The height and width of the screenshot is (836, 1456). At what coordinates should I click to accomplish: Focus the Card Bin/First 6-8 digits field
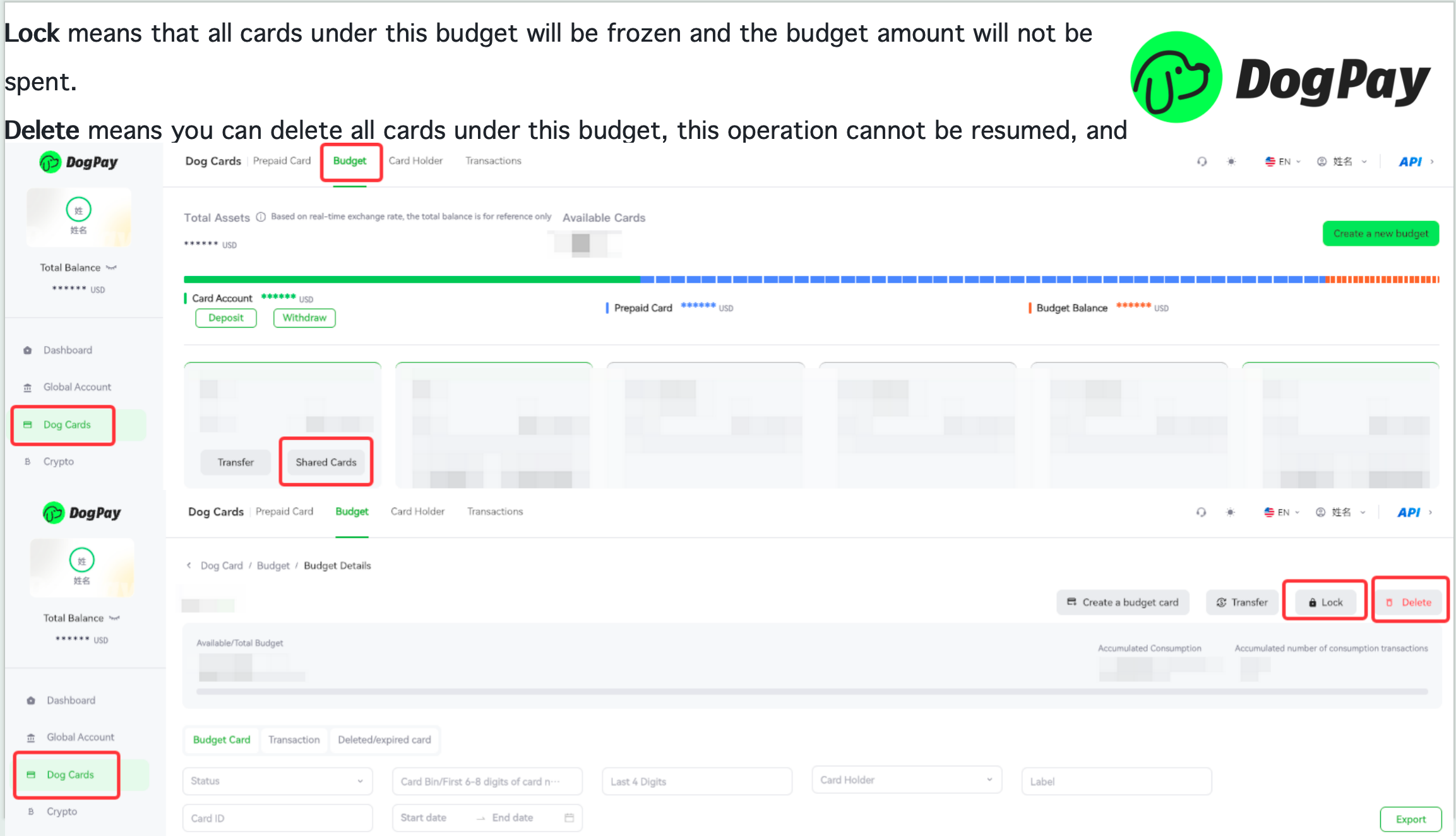click(x=487, y=781)
